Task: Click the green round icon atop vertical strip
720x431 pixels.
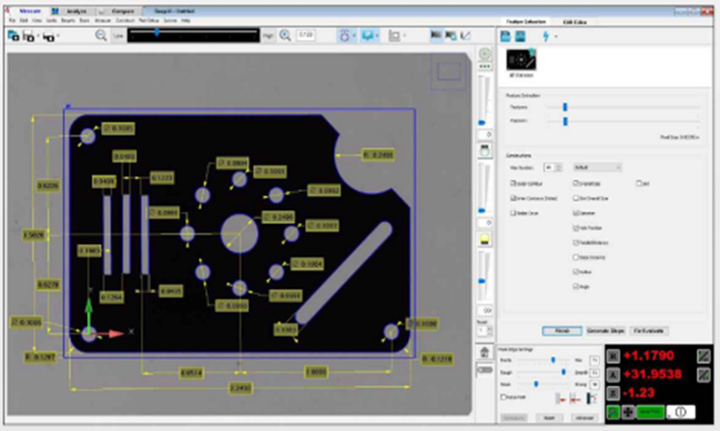Action: [484, 54]
